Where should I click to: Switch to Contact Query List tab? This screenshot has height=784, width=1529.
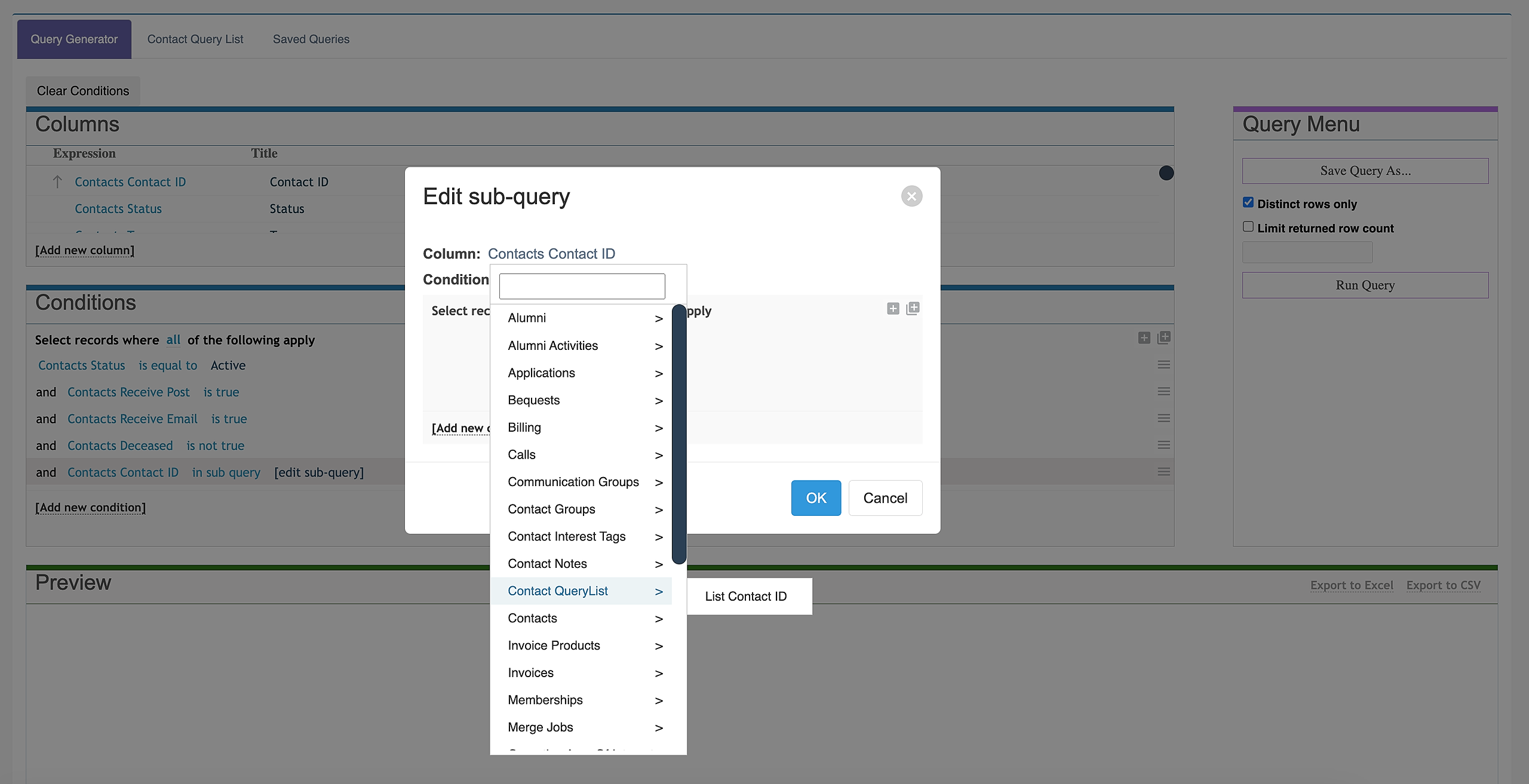pos(195,39)
